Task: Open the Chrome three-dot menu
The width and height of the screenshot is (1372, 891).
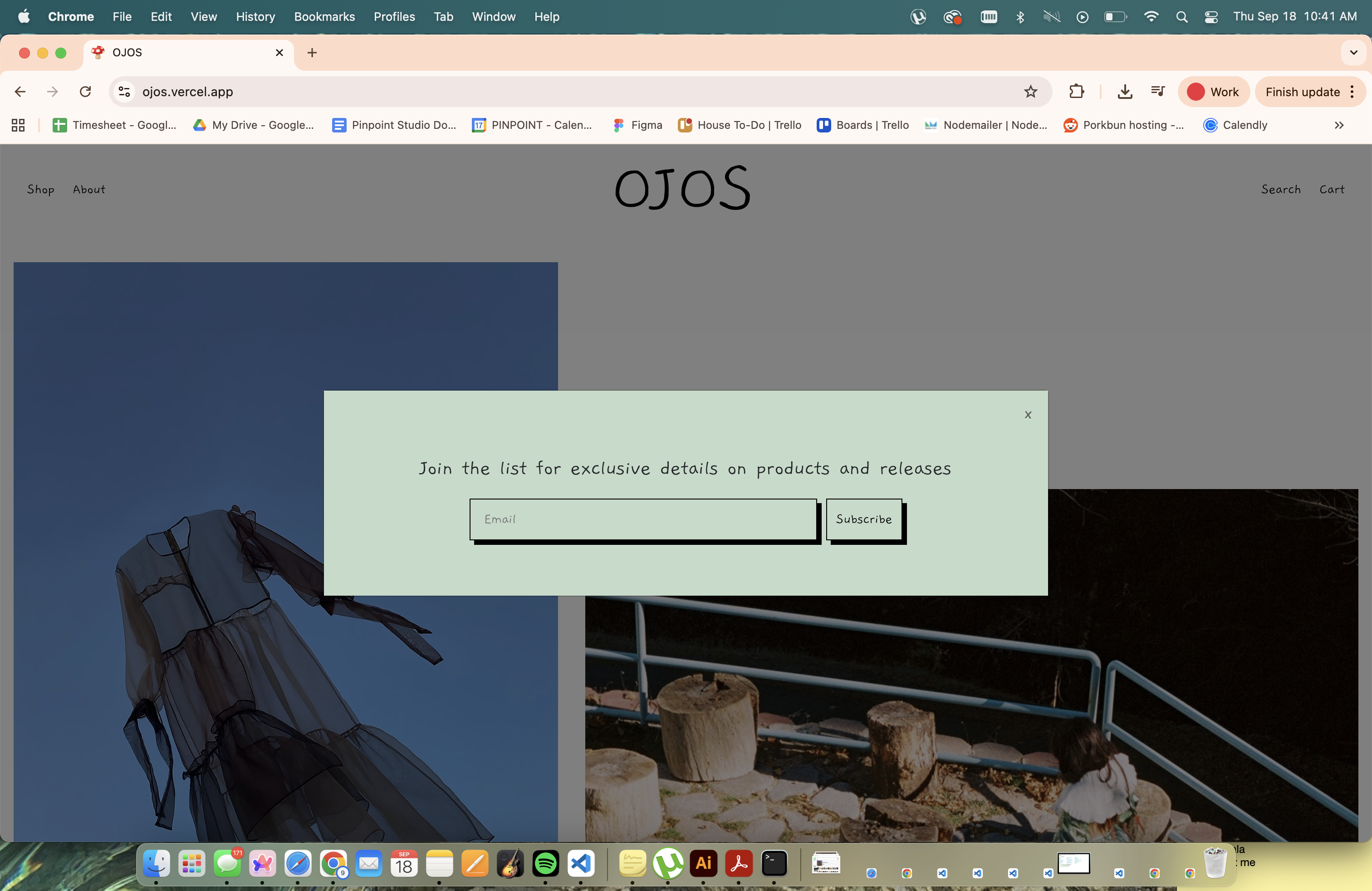Action: [1352, 92]
